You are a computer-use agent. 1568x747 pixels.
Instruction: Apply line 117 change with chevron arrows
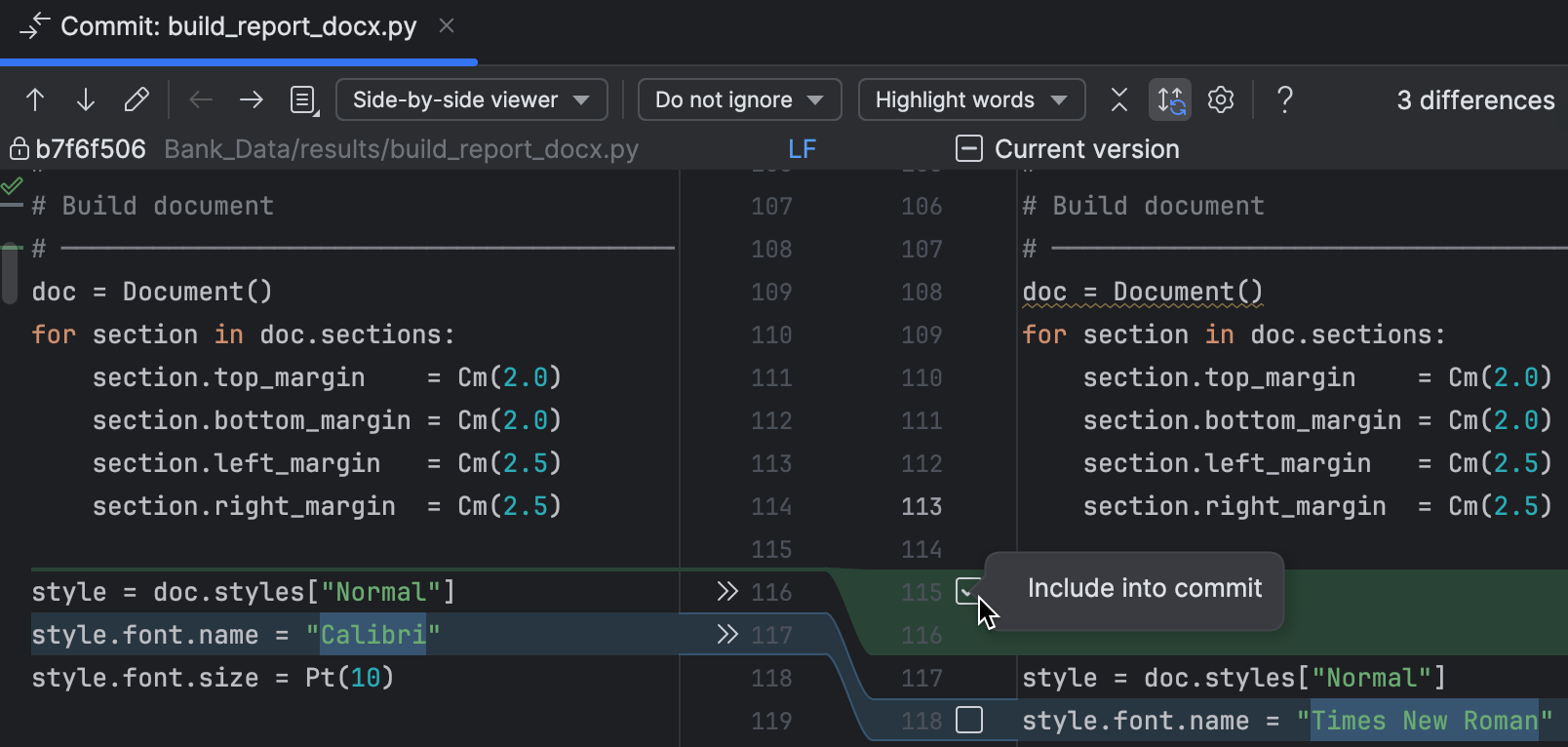point(727,635)
